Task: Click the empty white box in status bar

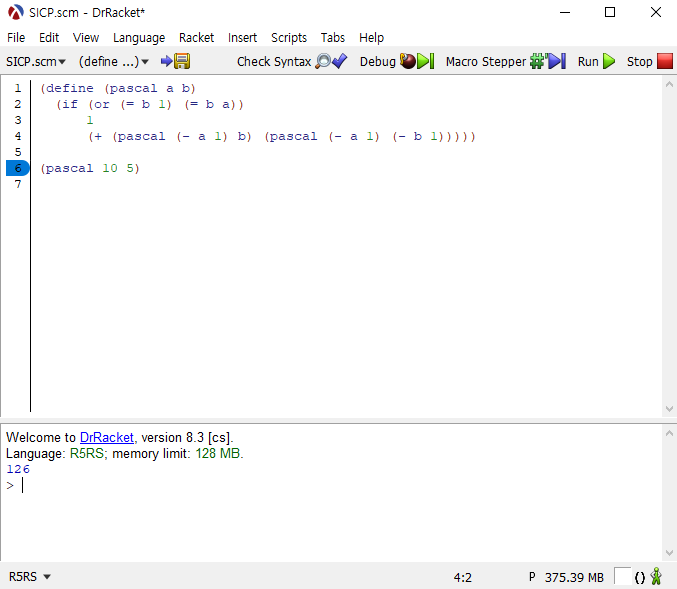Action: (x=622, y=577)
